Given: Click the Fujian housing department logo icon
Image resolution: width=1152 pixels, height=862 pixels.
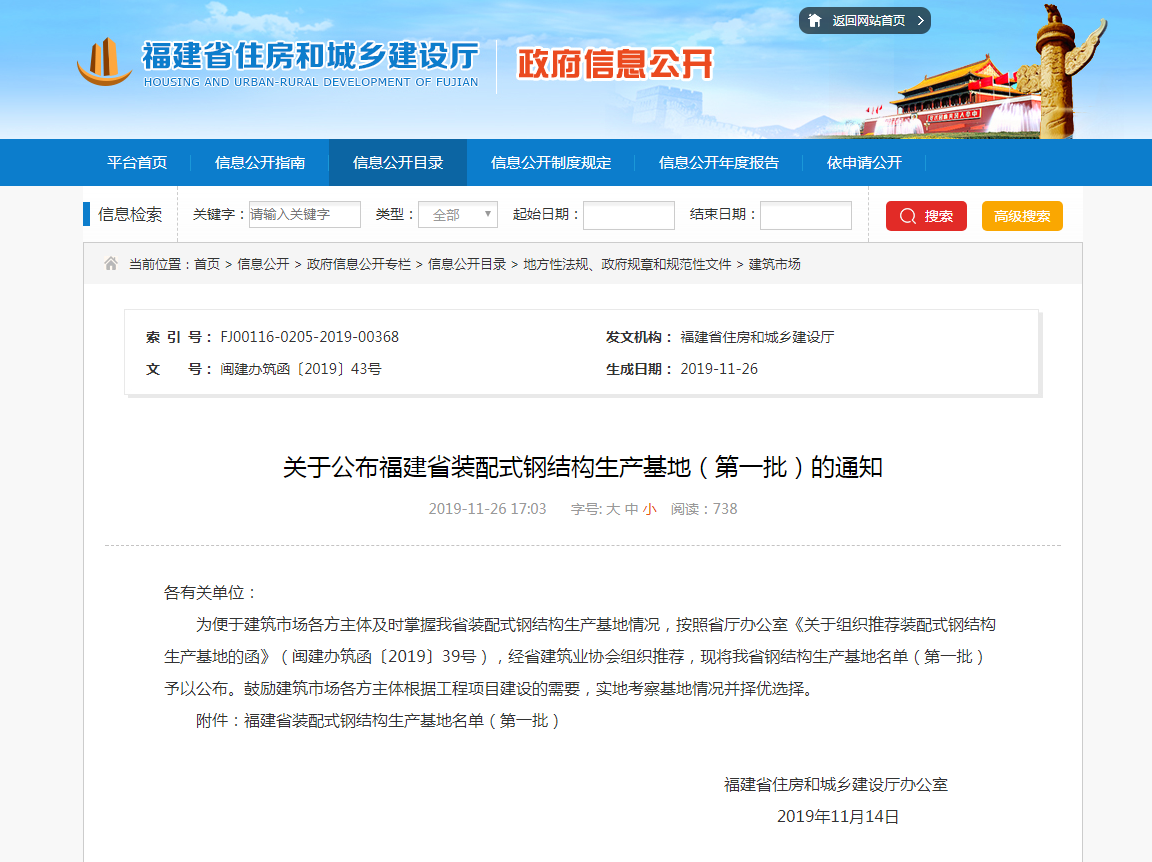Looking at the screenshot, I should [105, 62].
